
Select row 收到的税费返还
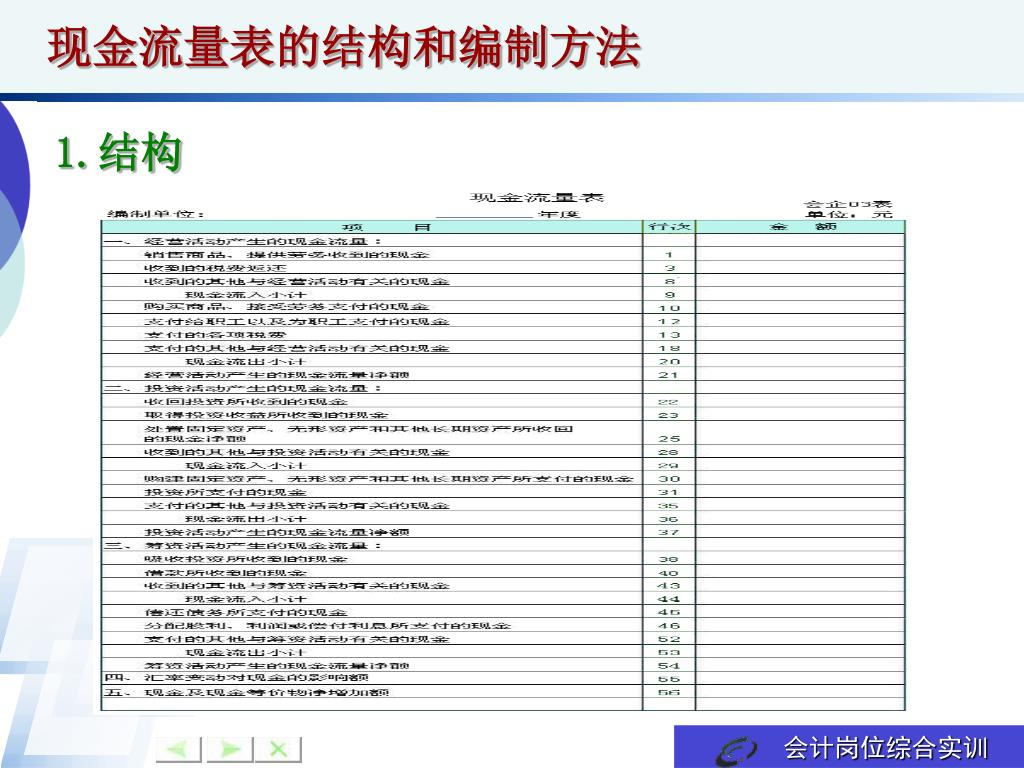[503, 268]
